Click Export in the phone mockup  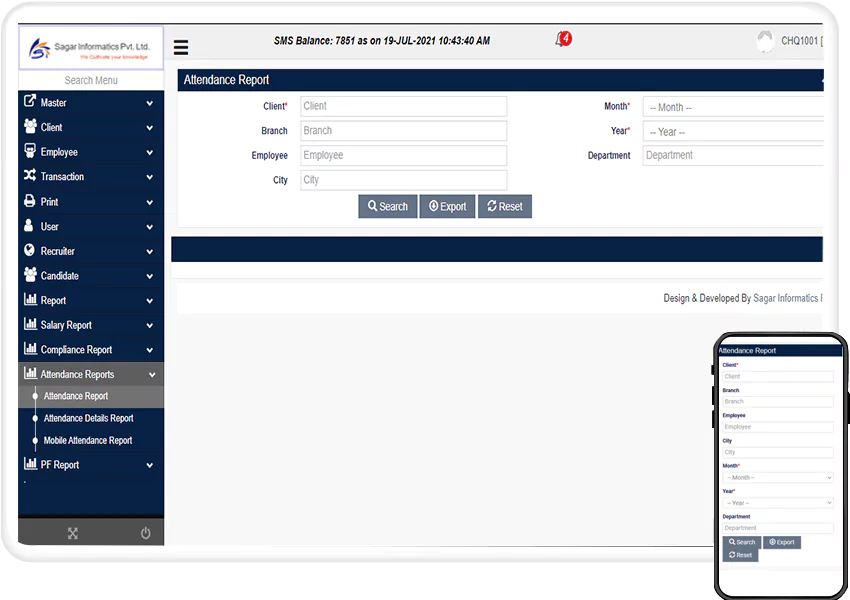tap(782, 542)
